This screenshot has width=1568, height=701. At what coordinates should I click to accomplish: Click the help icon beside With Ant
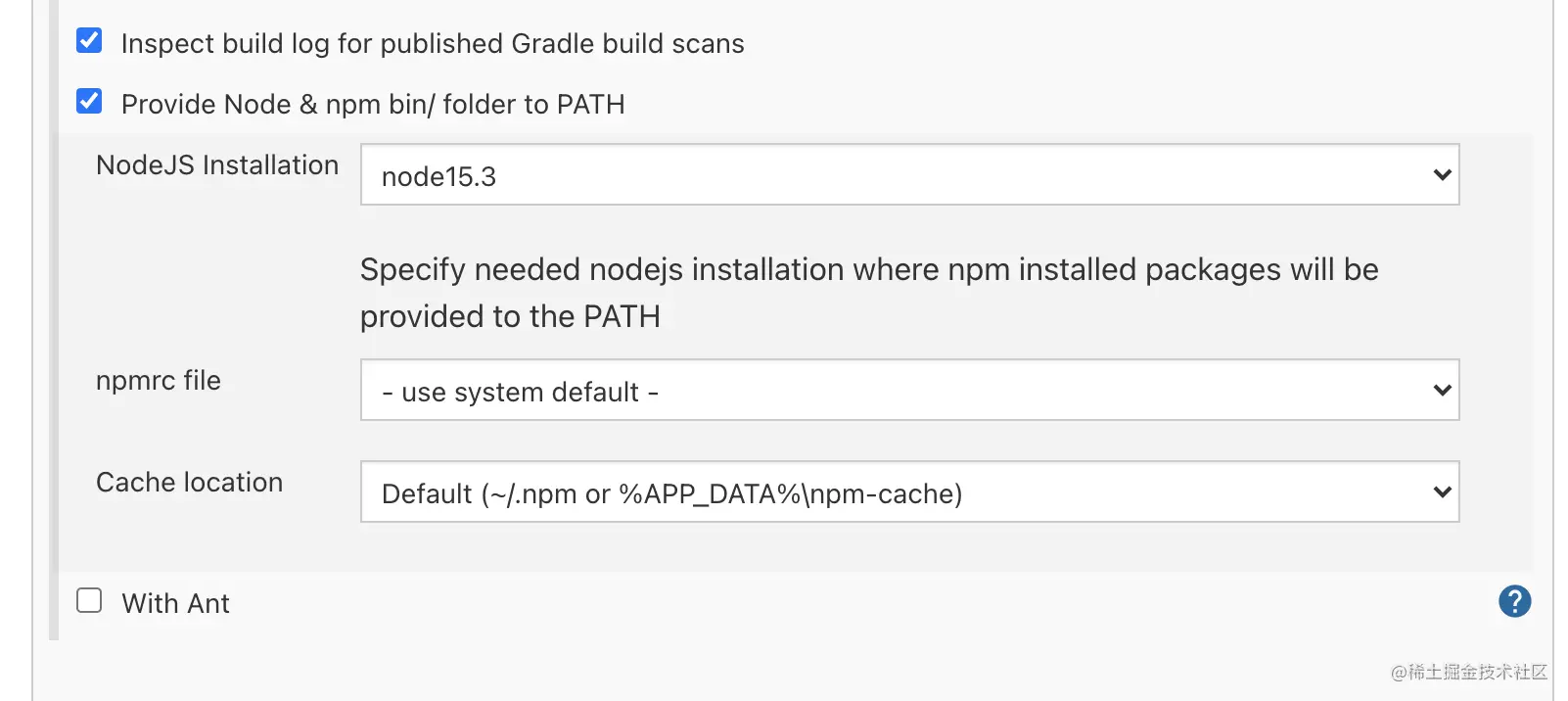click(1514, 601)
